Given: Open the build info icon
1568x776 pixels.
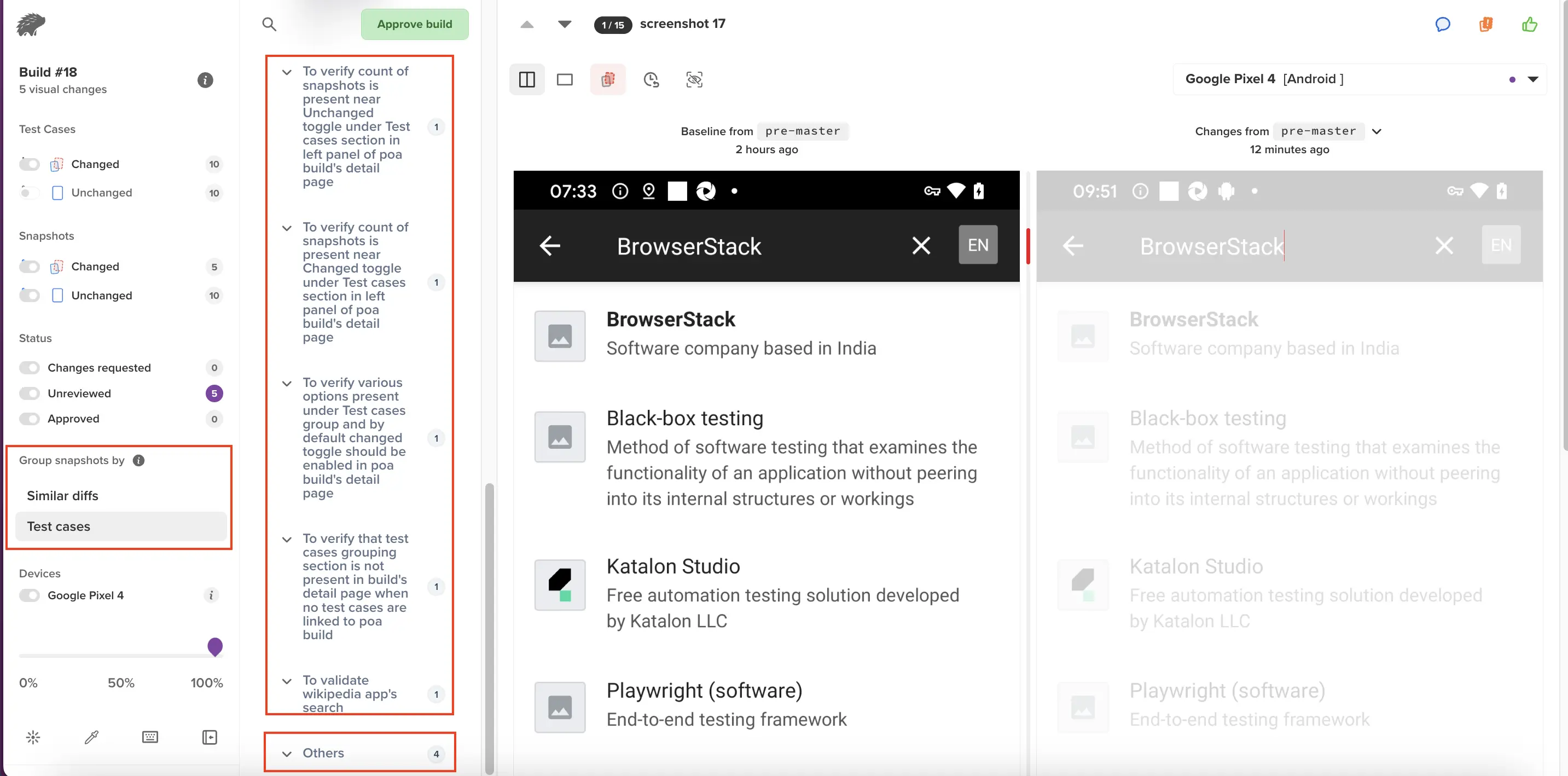Looking at the screenshot, I should (205, 80).
